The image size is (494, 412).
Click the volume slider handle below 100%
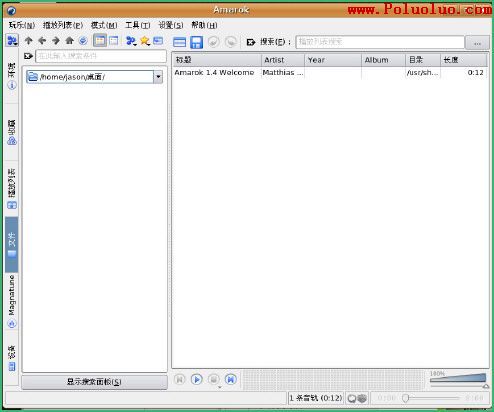click(x=486, y=386)
